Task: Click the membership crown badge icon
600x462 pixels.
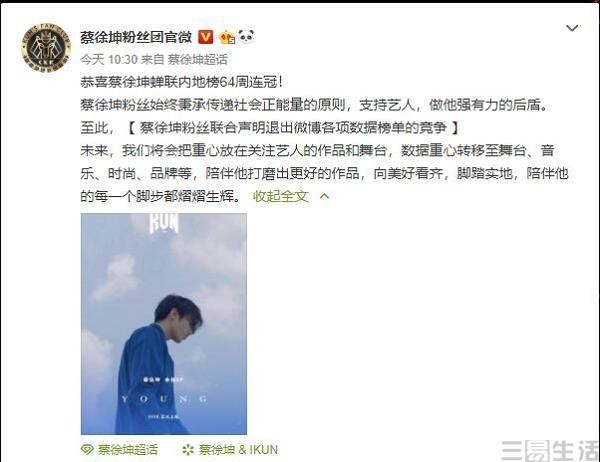Action: pos(227,37)
